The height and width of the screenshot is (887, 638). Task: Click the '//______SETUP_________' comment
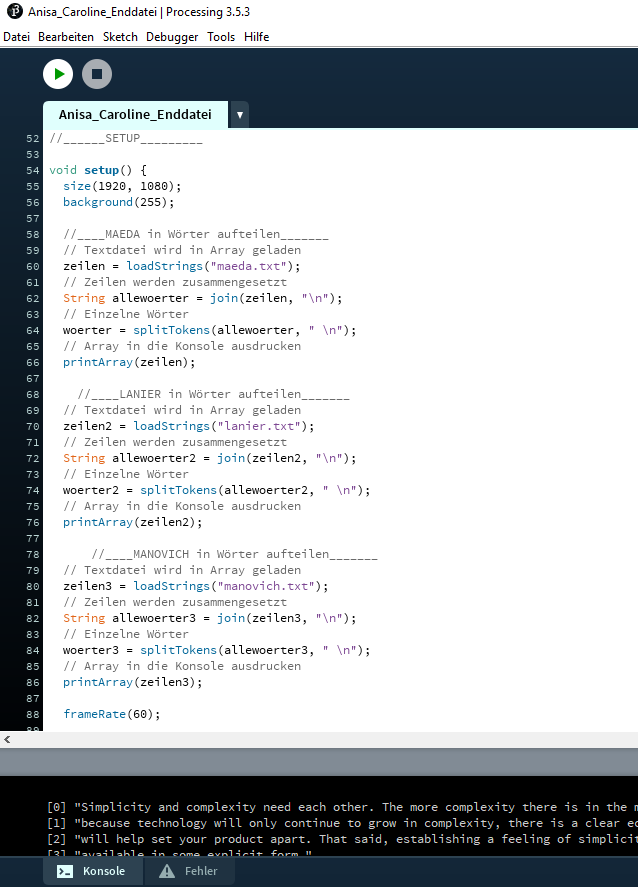[126, 138]
